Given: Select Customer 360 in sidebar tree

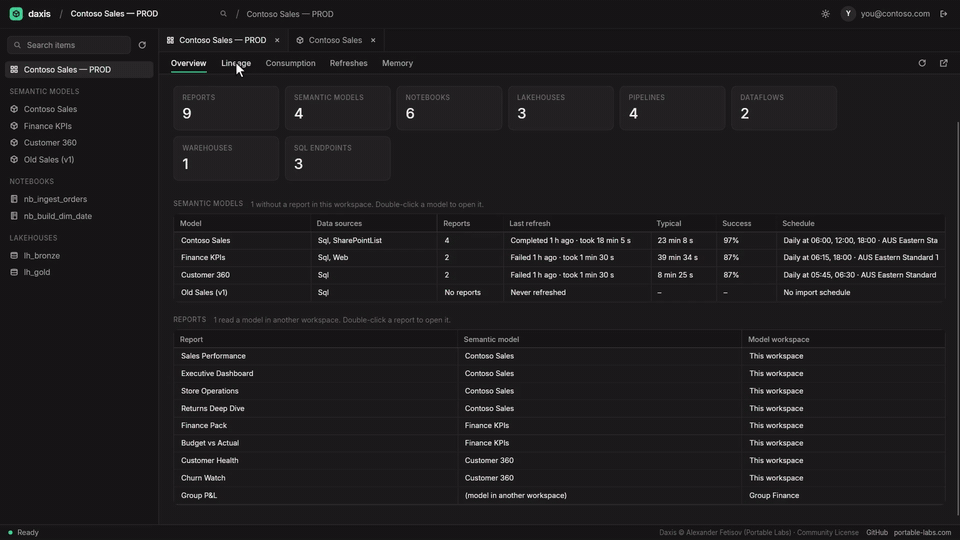Looking at the screenshot, I should (x=79, y=143).
